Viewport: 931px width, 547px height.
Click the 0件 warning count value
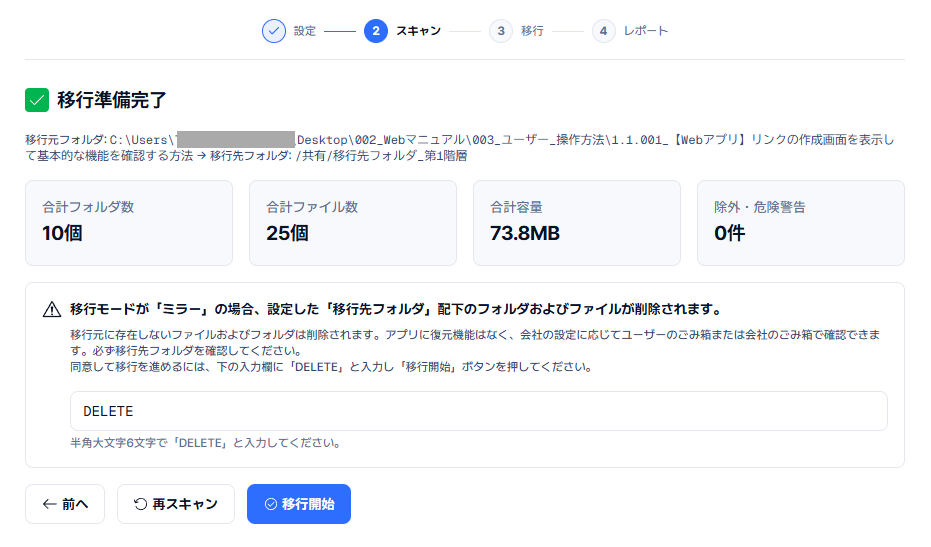[730, 233]
